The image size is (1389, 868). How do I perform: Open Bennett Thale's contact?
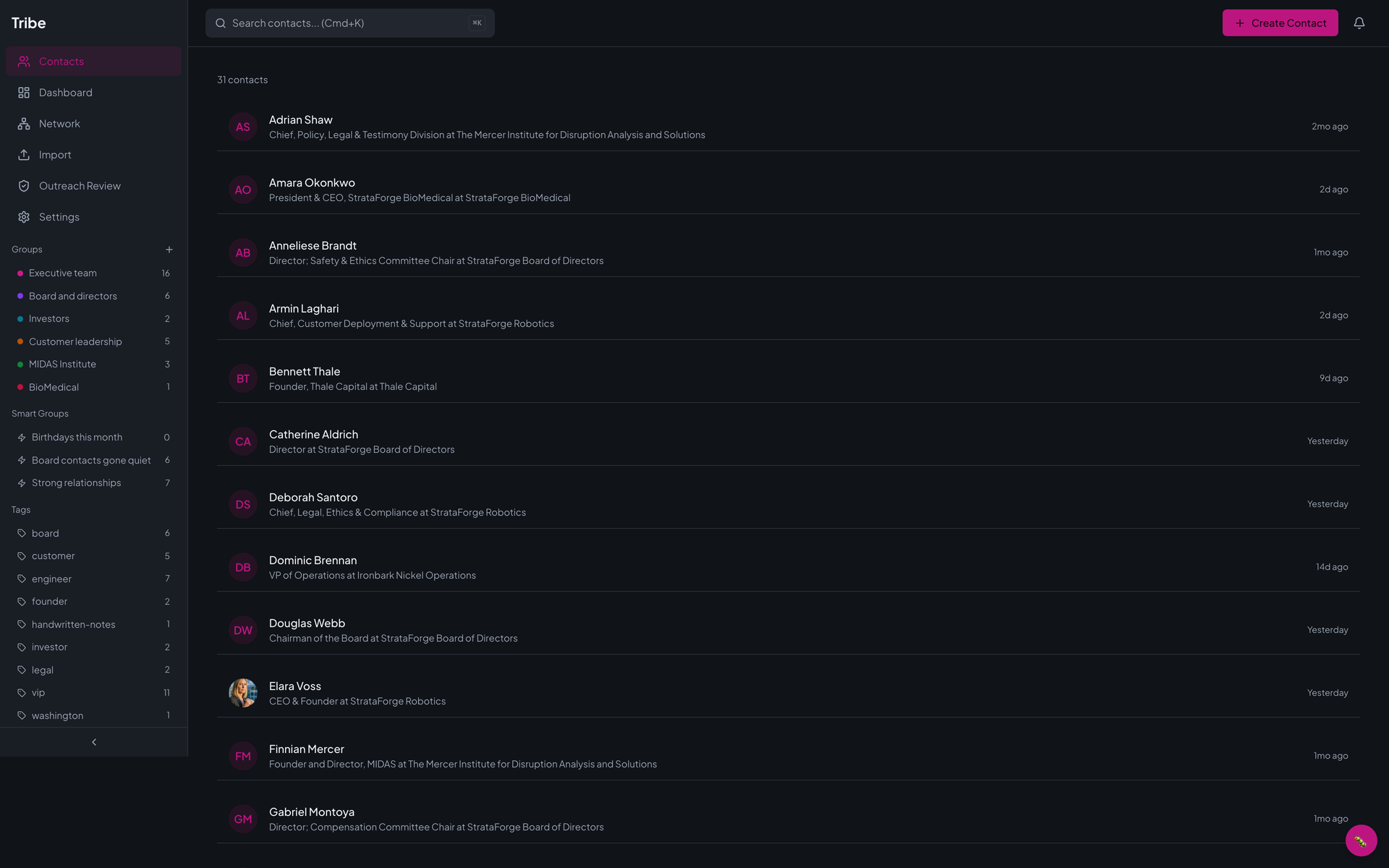(789, 378)
